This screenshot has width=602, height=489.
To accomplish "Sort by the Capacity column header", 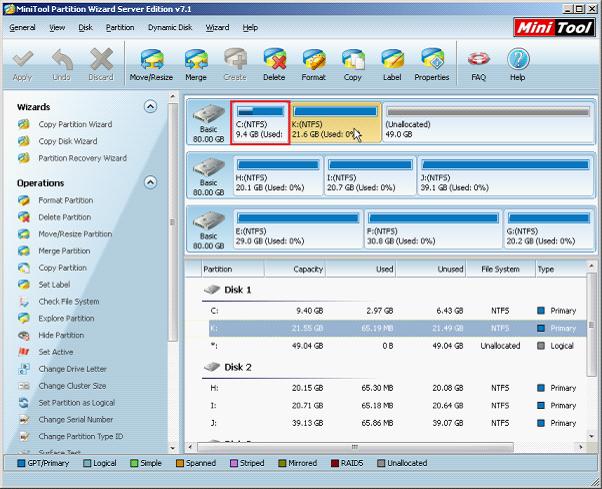I will pos(295,269).
